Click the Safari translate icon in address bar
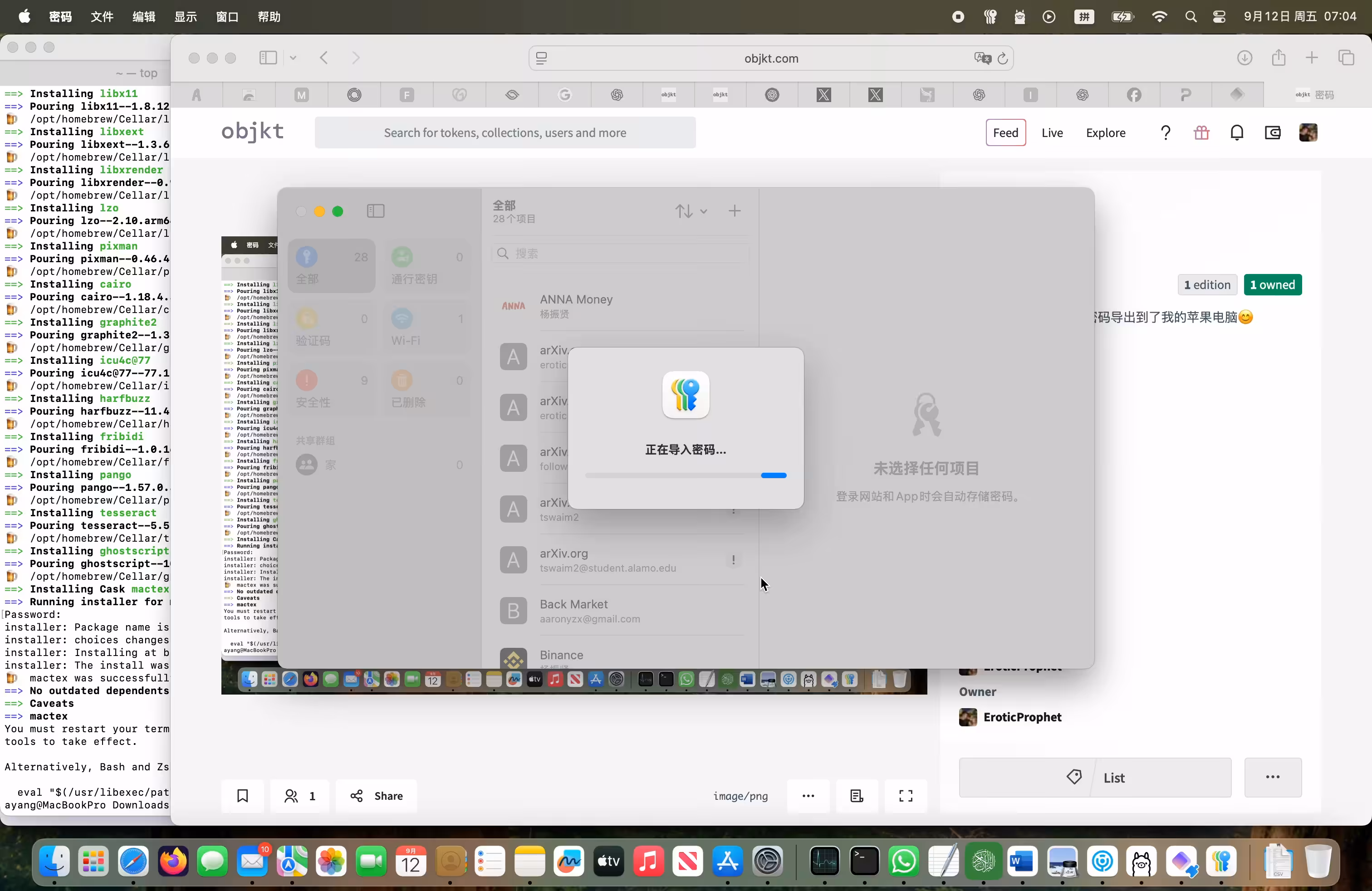 (982, 58)
